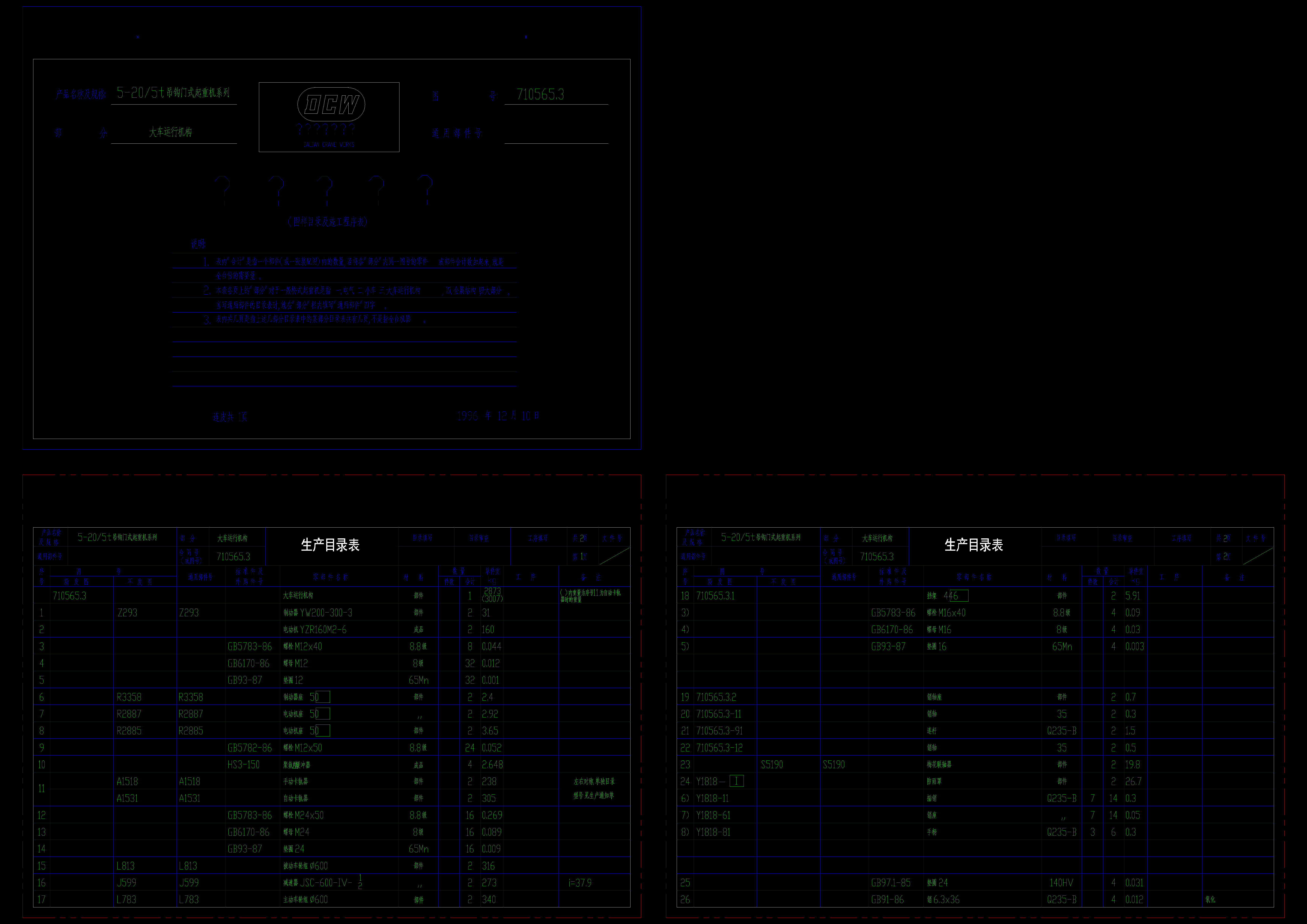The width and height of the screenshot is (1307, 924).
Task: Select the "(图样目录及施工程序表)" subtitle text
Action: 327,221
